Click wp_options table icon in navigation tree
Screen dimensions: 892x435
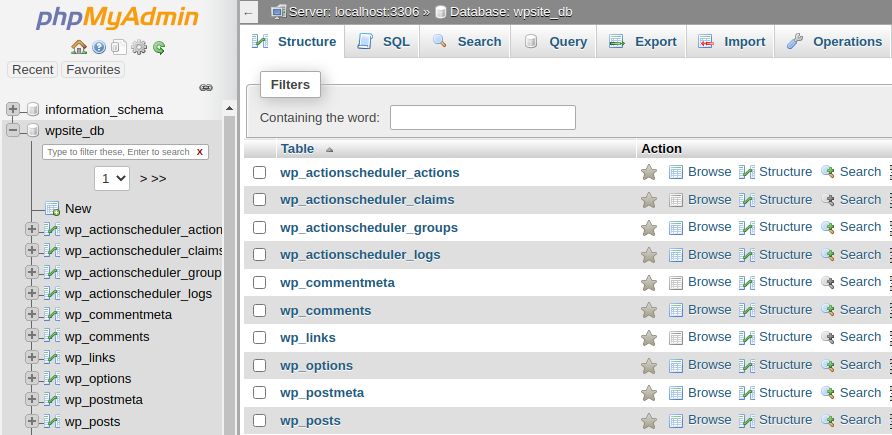pos(52,379)
